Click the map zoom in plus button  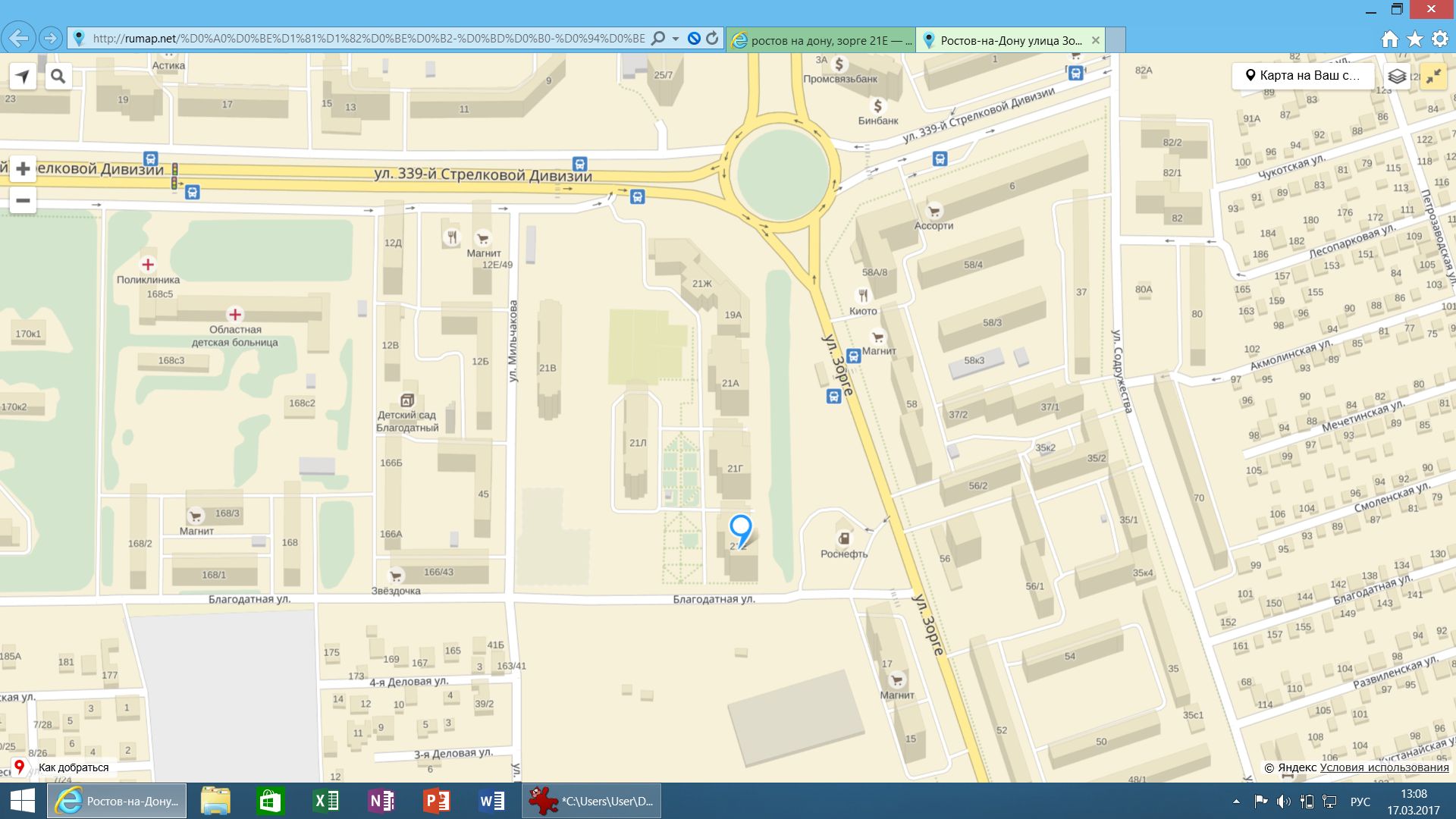tap(23, 169)
